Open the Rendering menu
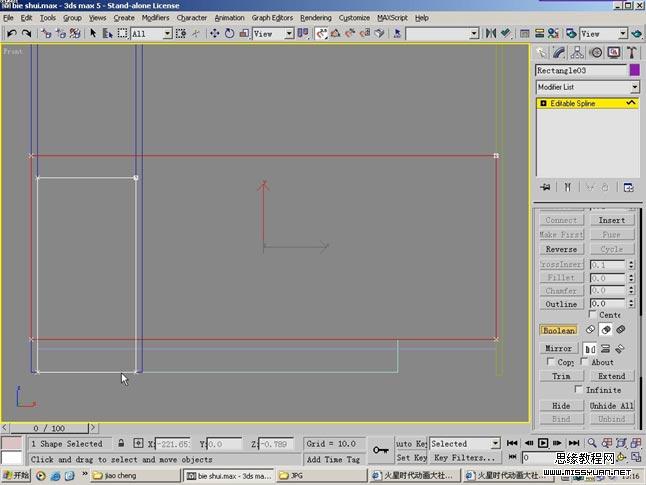 point(316,18)
